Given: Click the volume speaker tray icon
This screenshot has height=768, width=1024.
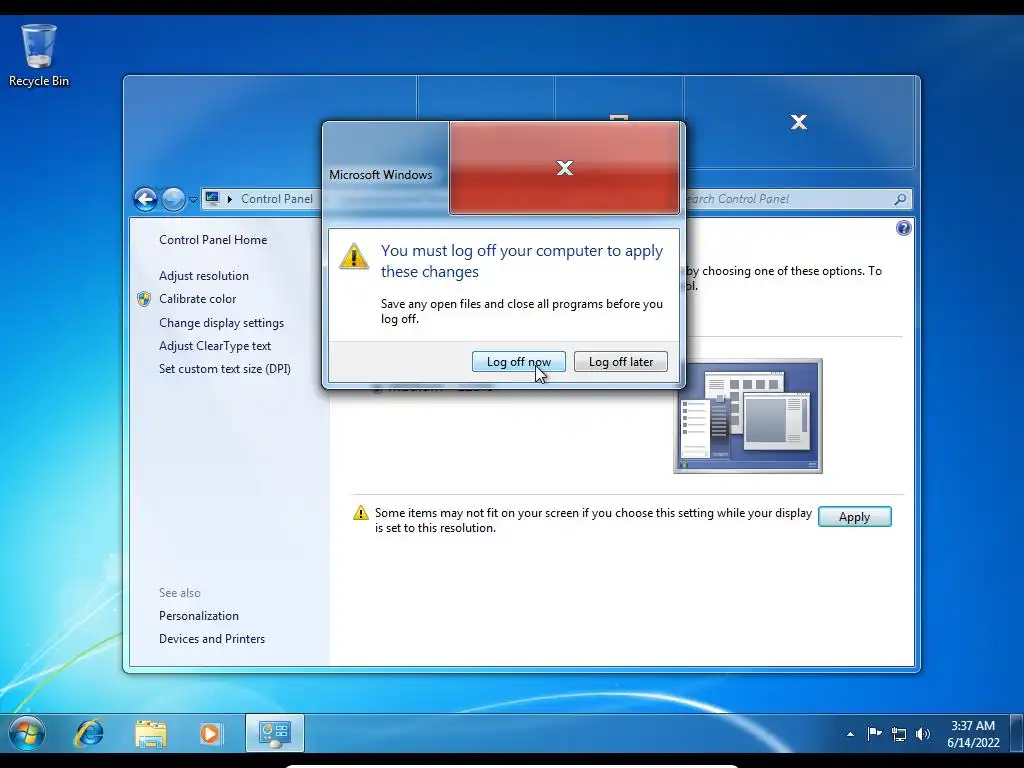Looking at the screenshot, I should pos(923,734).
